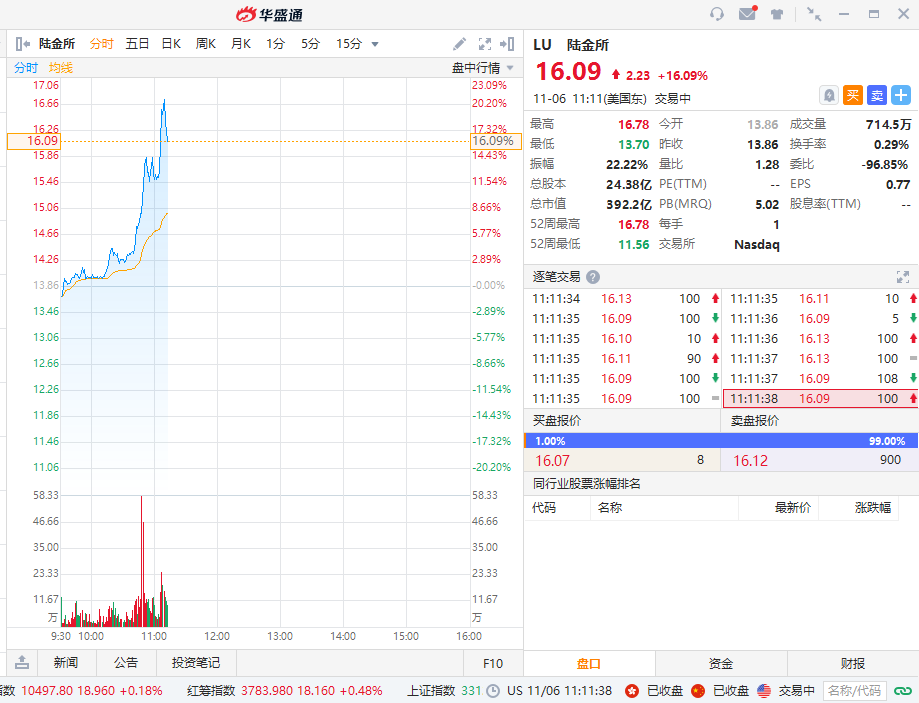Toggle the 分时 line legend
Screen dimensions: 919x703
click(26, 68)
